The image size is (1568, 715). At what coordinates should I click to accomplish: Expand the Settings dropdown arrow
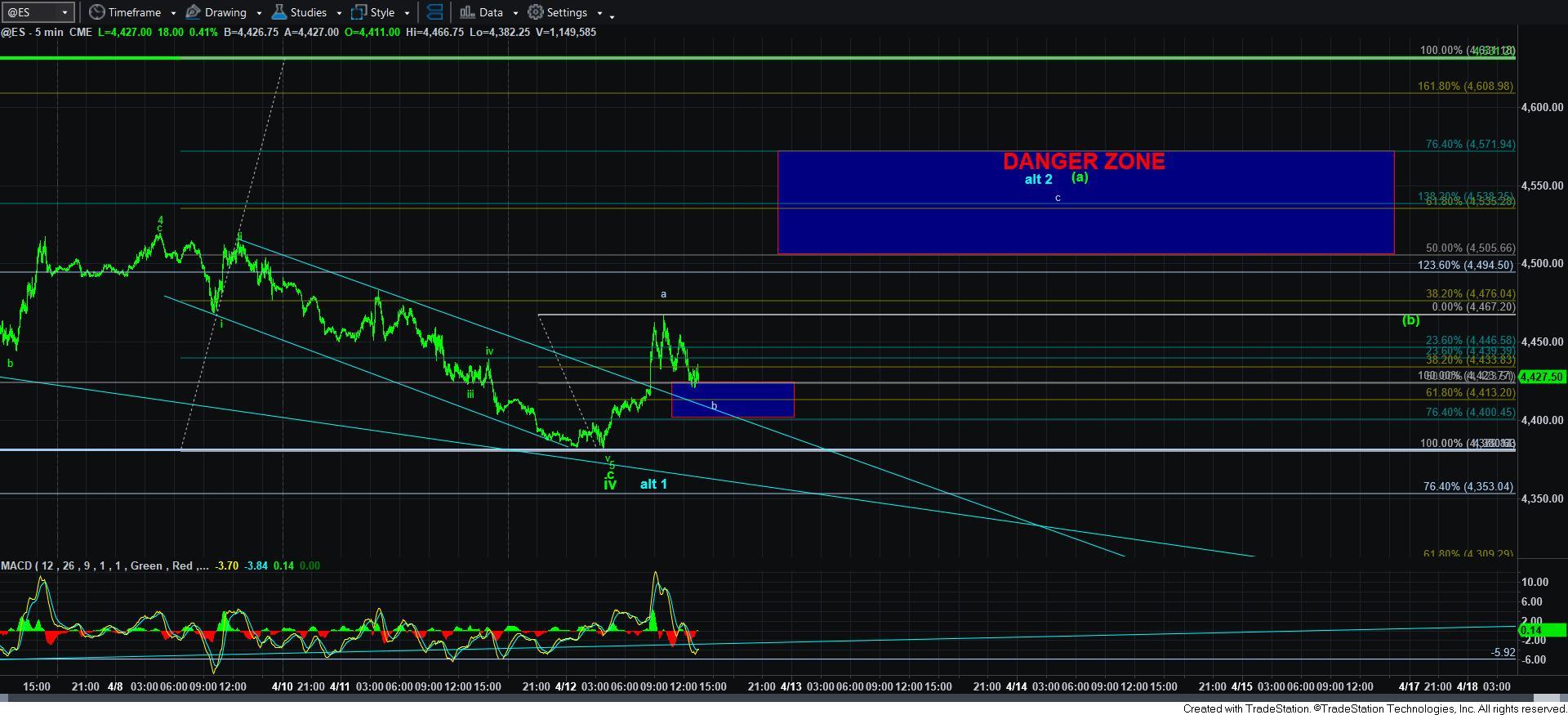[599, 13]
